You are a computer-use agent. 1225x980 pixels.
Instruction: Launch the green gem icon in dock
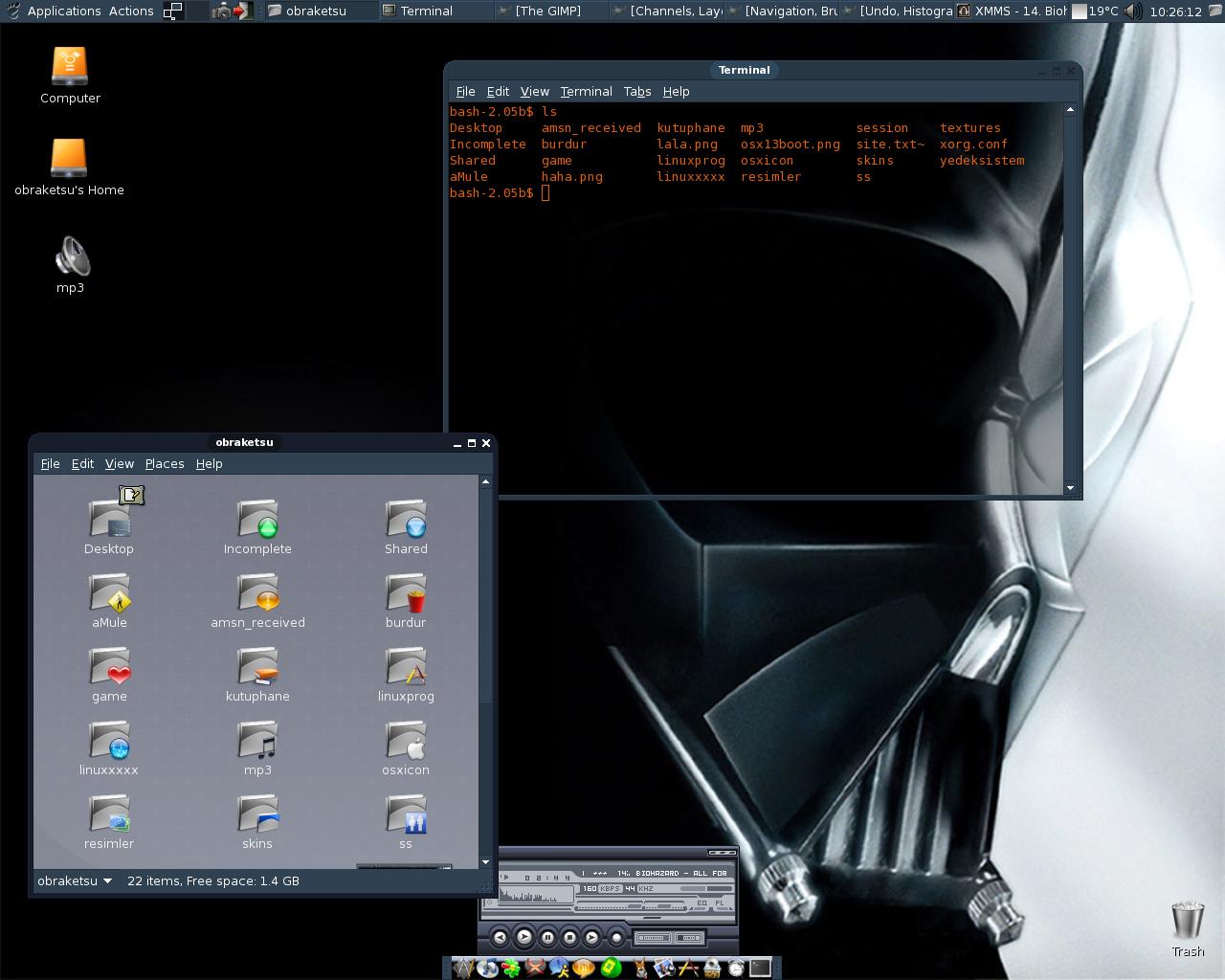pos(612,968)
